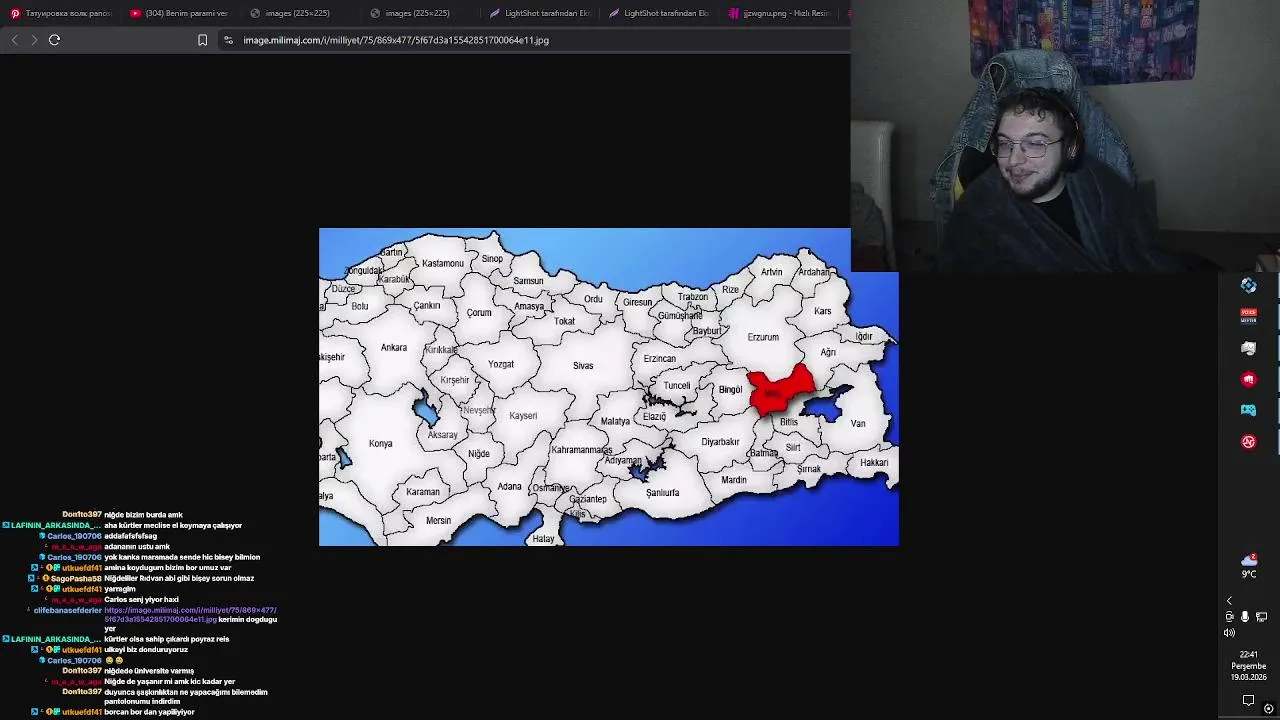Click username clifebanasefderler in chat
The height and width of the screenshot is (720, 1280).
click(68, 610)
